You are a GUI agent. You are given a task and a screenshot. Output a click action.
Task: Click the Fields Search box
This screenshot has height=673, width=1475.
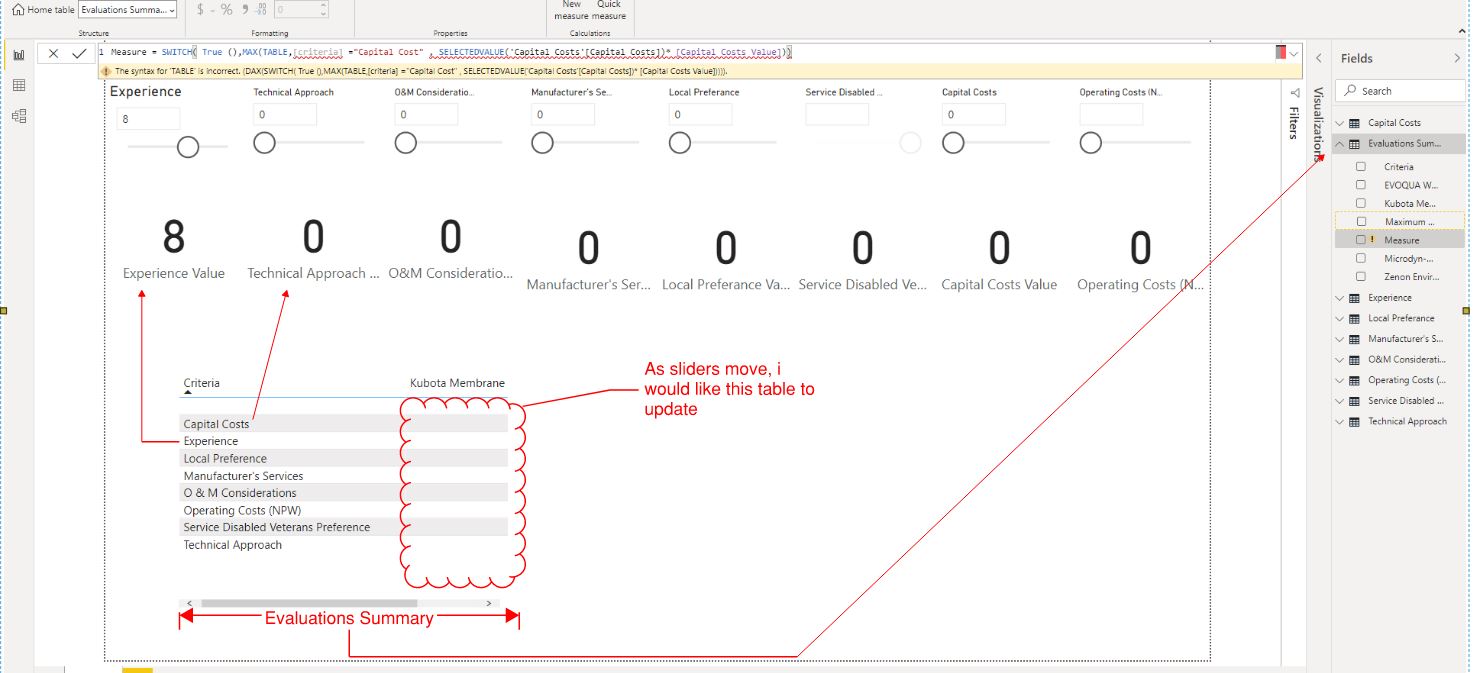click(1400, 91)
